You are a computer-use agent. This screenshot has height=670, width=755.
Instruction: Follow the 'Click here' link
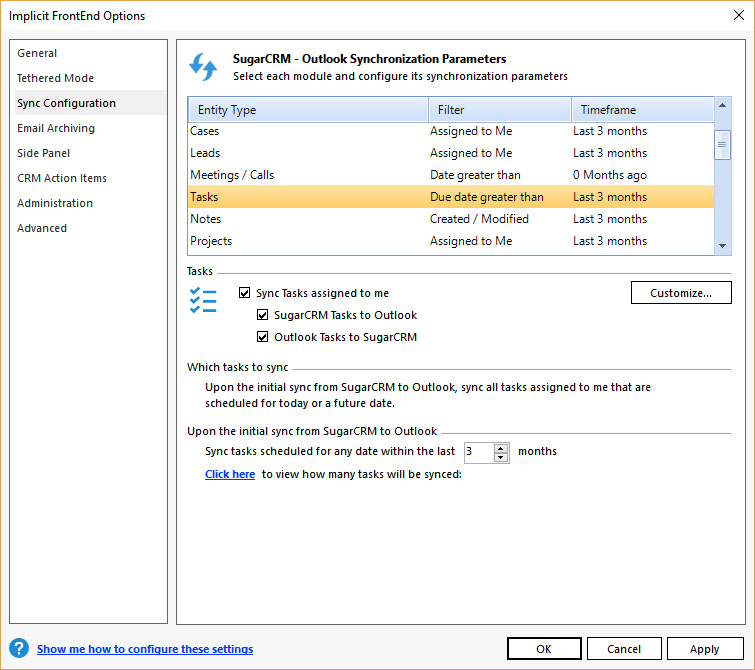click(x=230, y=474)
